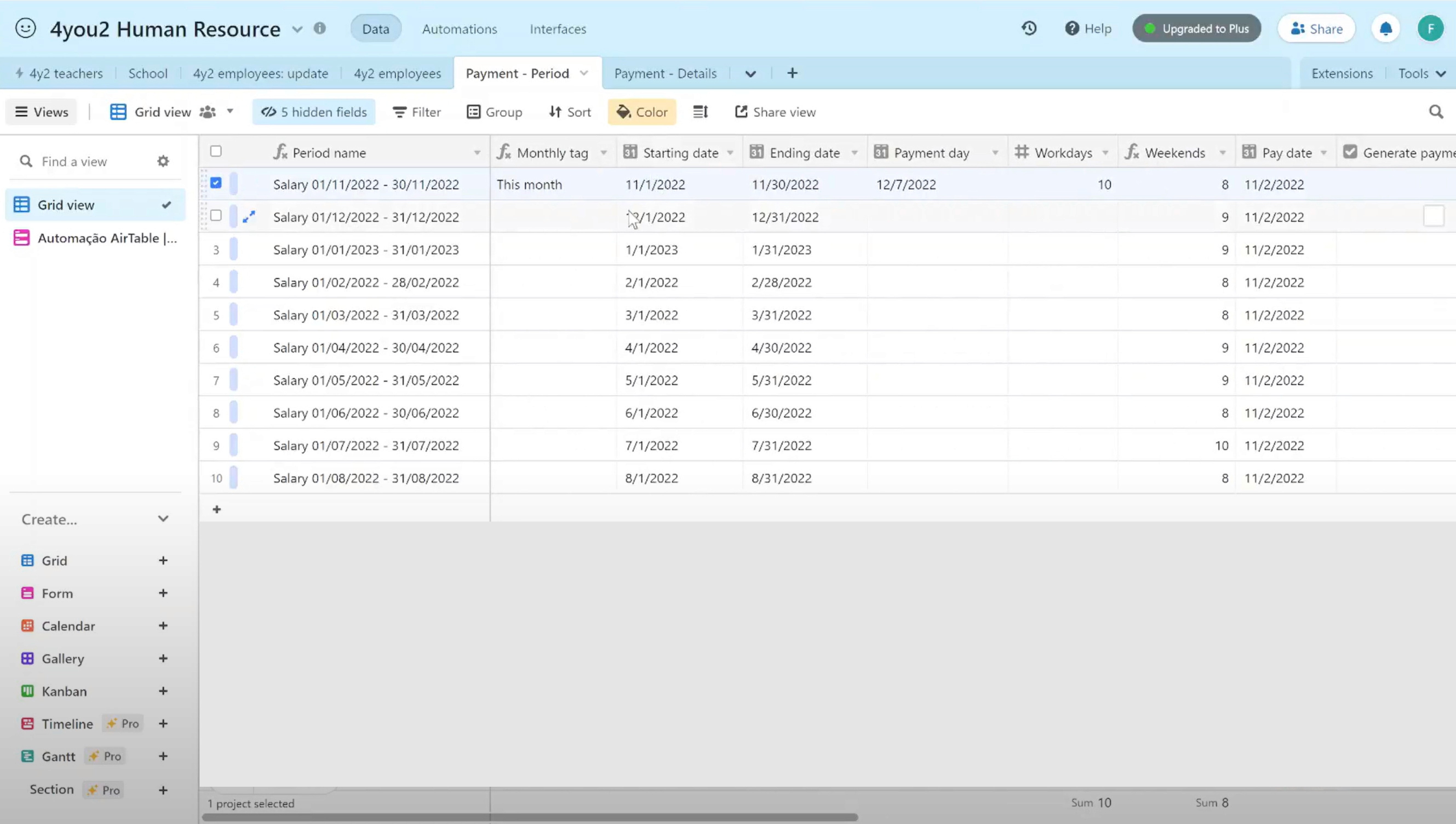The width and height of the screenshot is (1456, 824).
Task: Check the Salary 01/12/2022 row checkbox
Action: (x=216, y=216)
